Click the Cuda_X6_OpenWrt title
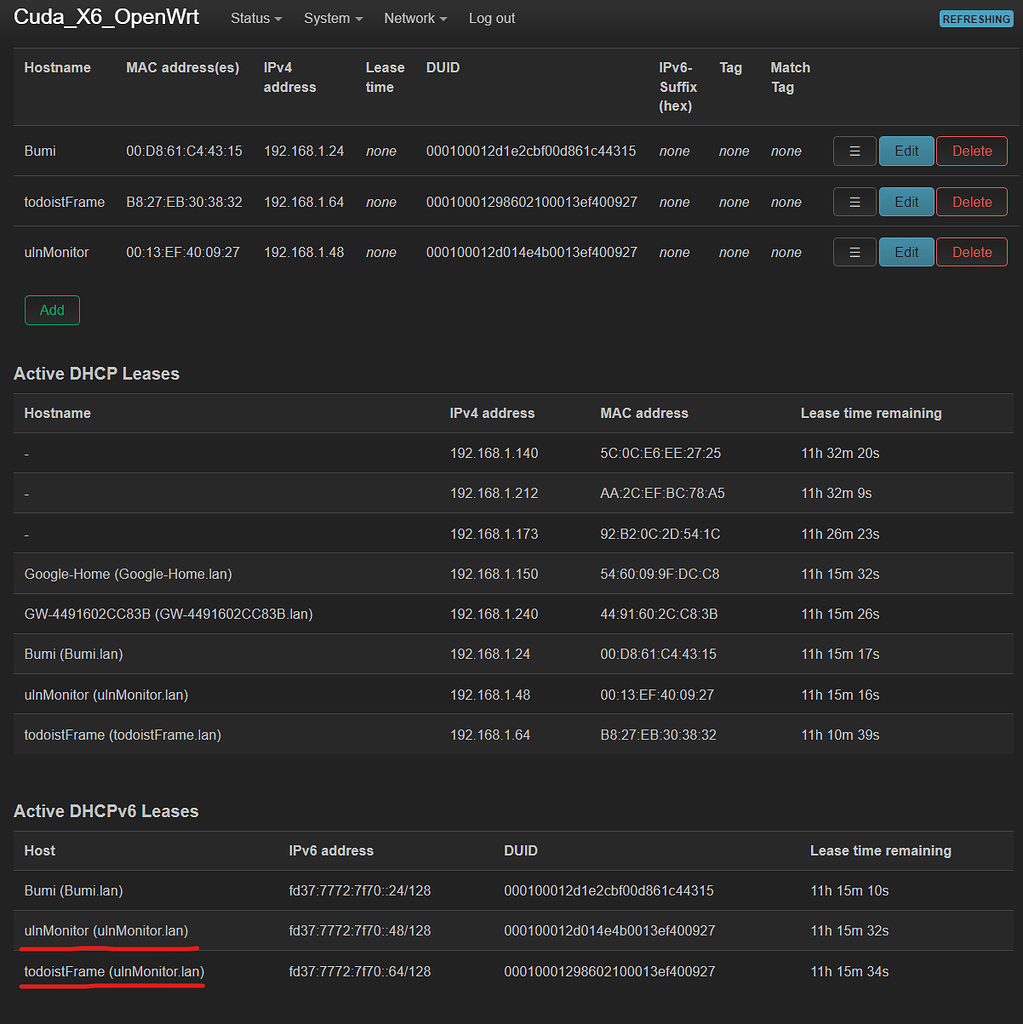 tap(106, 17)
